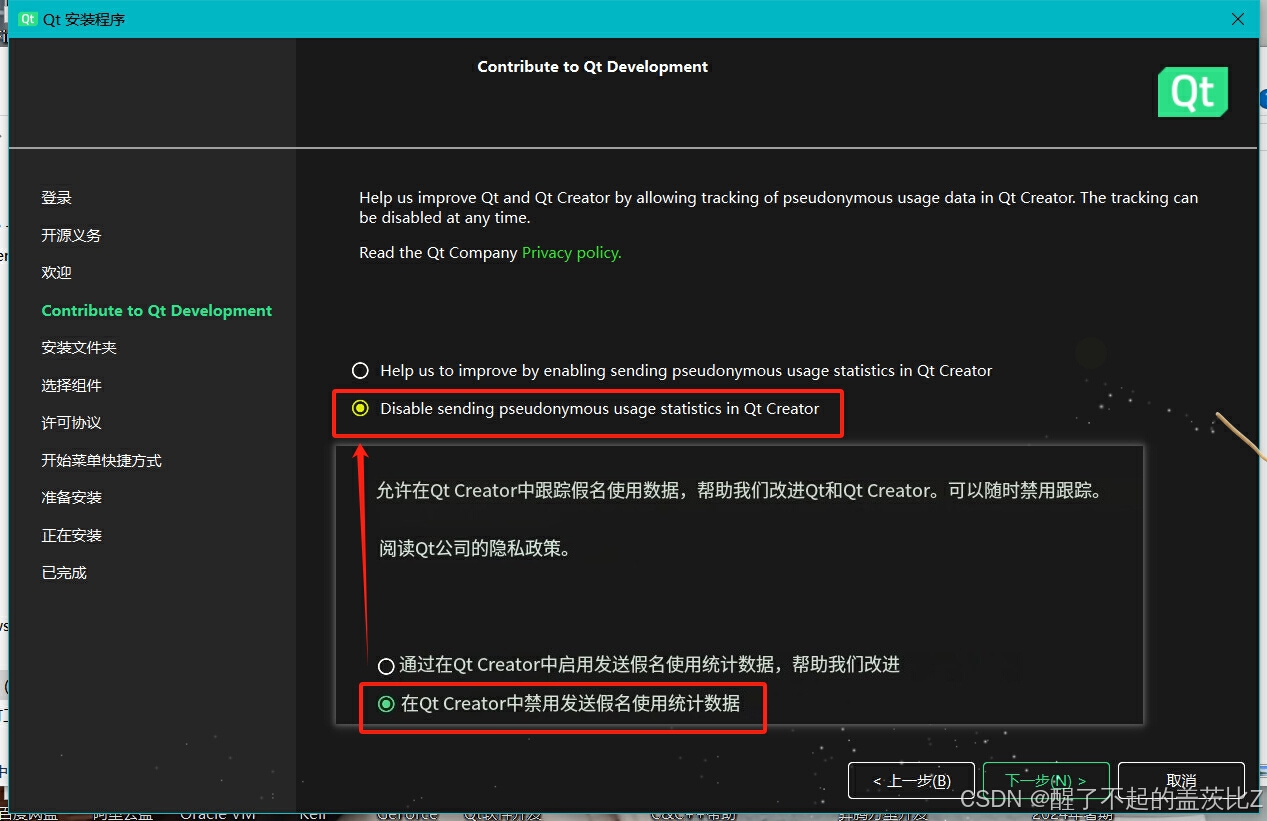Click the 下一步(N) next button
The width and height of the screenshot is (1267, 821).
[1046, 780]
